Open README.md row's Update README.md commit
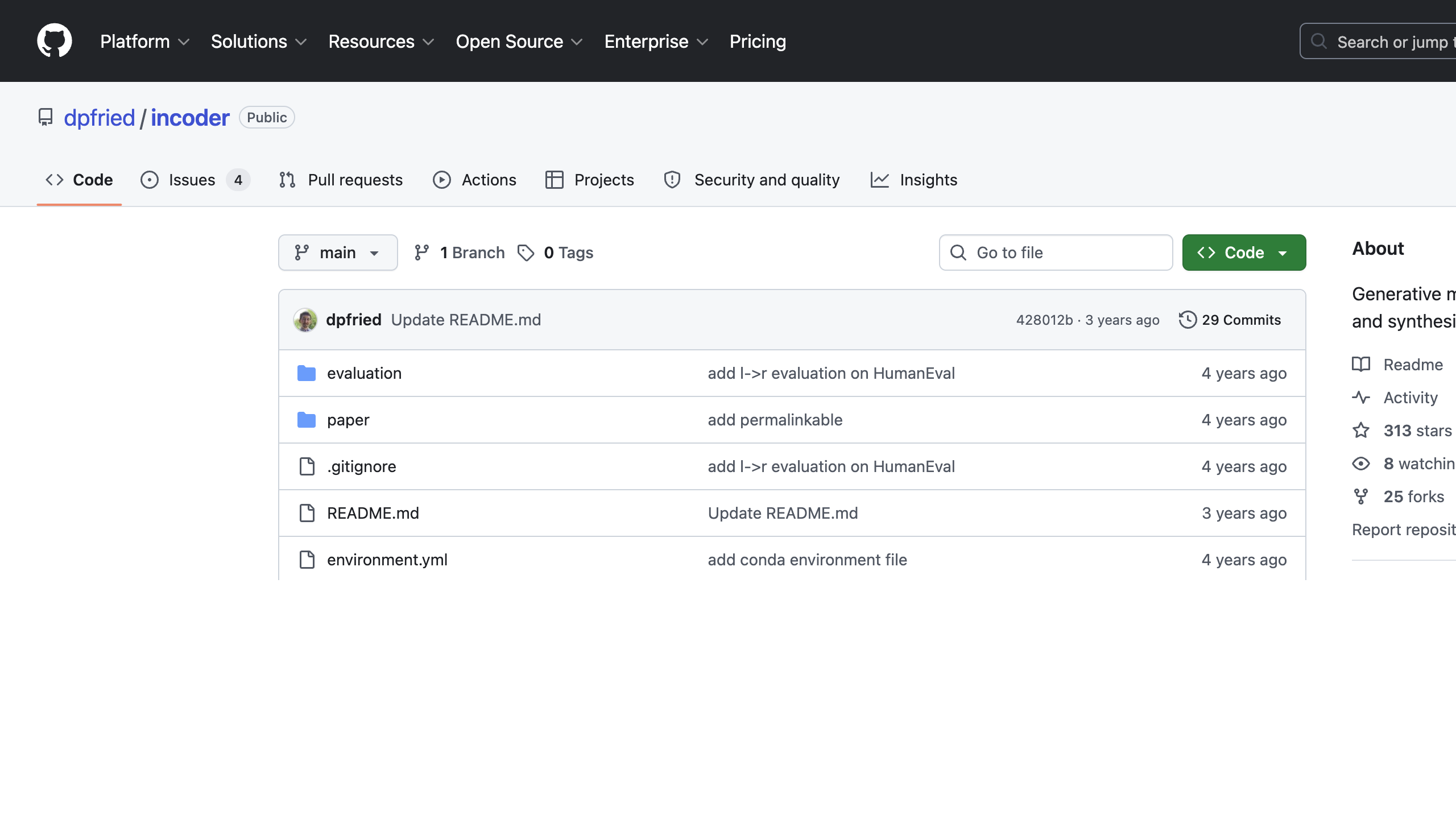The width and height of the screenshot is (1456, 819). coord(783,513)
